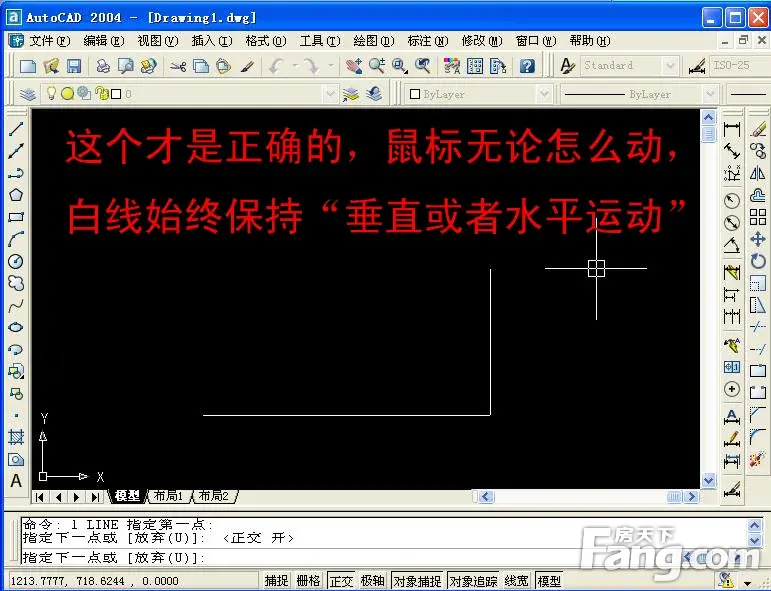Click the Pan realtime hand icon
Screen dimensions: 771x591
pos(354,66)
